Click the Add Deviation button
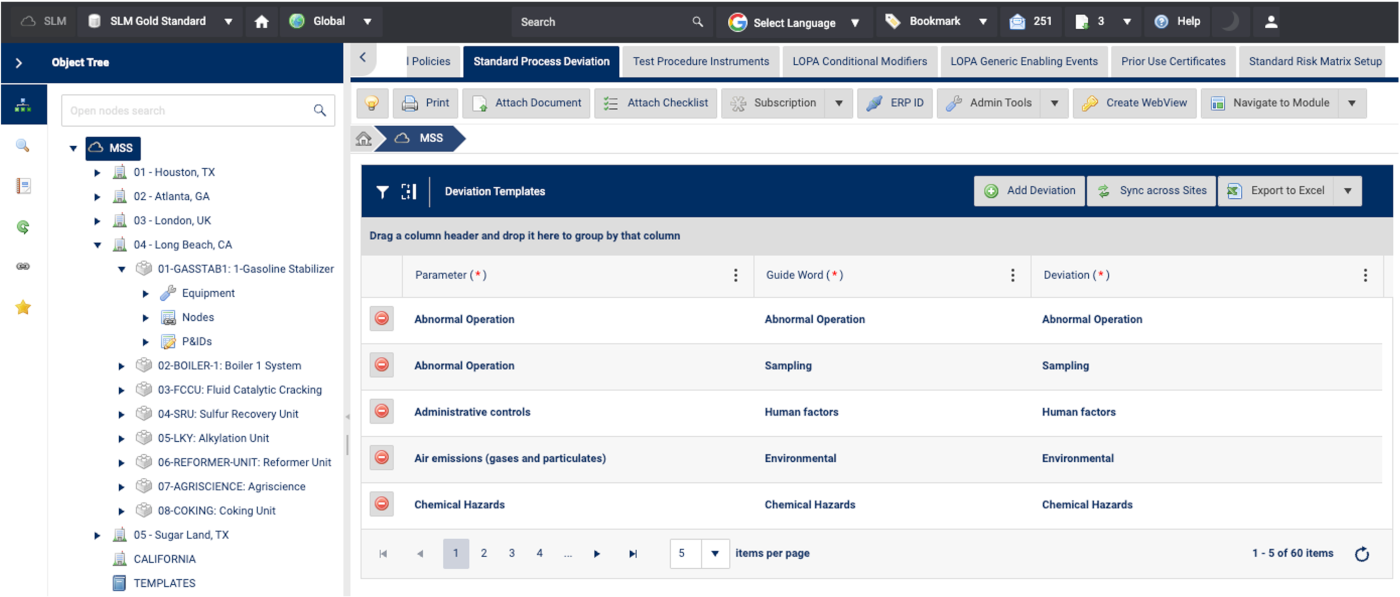Screen dimensions: 1400x597 1029,191
